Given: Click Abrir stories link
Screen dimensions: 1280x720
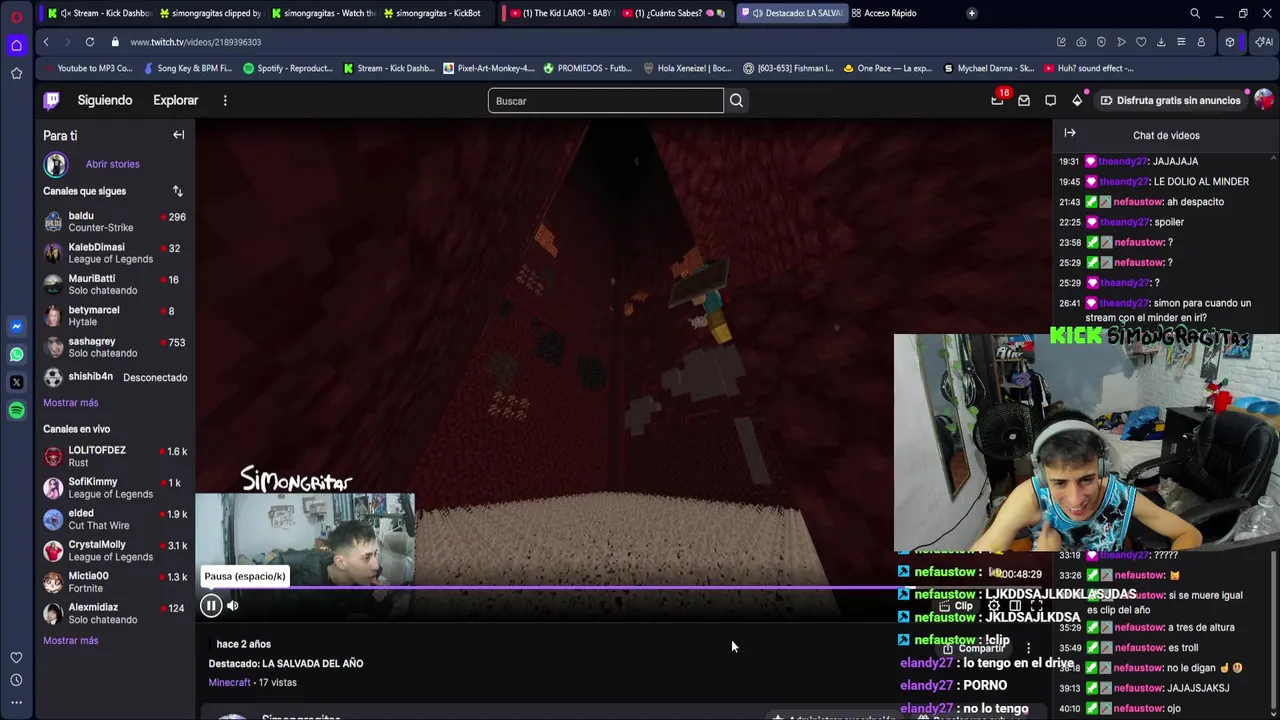Looking at the screenshot, I should [112, 164].
